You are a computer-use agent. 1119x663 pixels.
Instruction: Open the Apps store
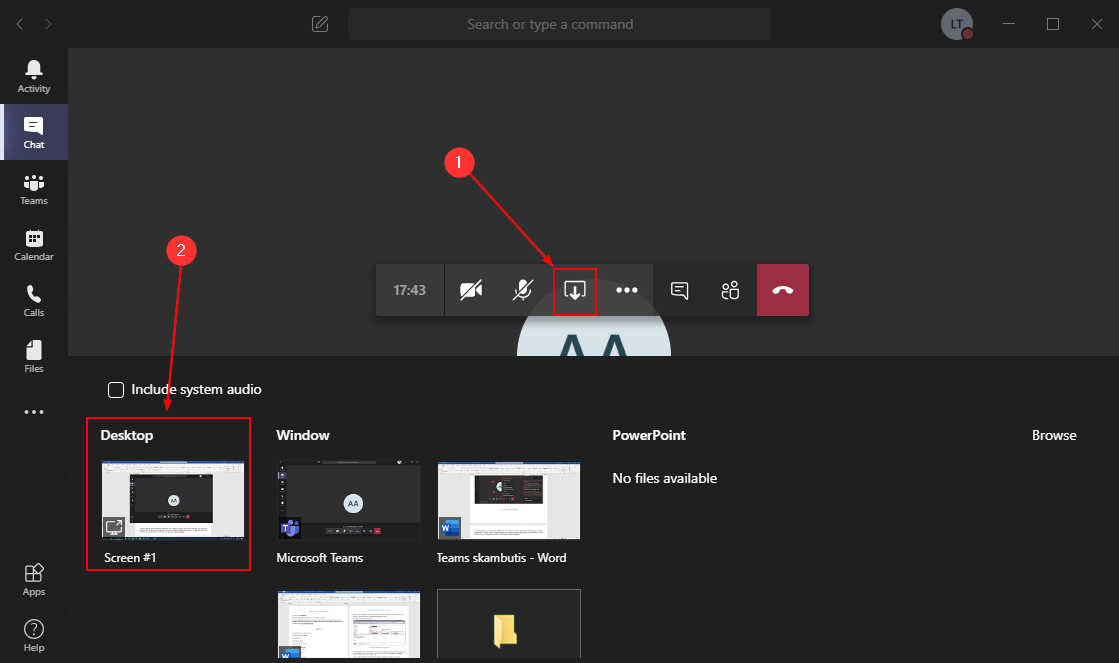pyautogui.click(x=34, y=580)
